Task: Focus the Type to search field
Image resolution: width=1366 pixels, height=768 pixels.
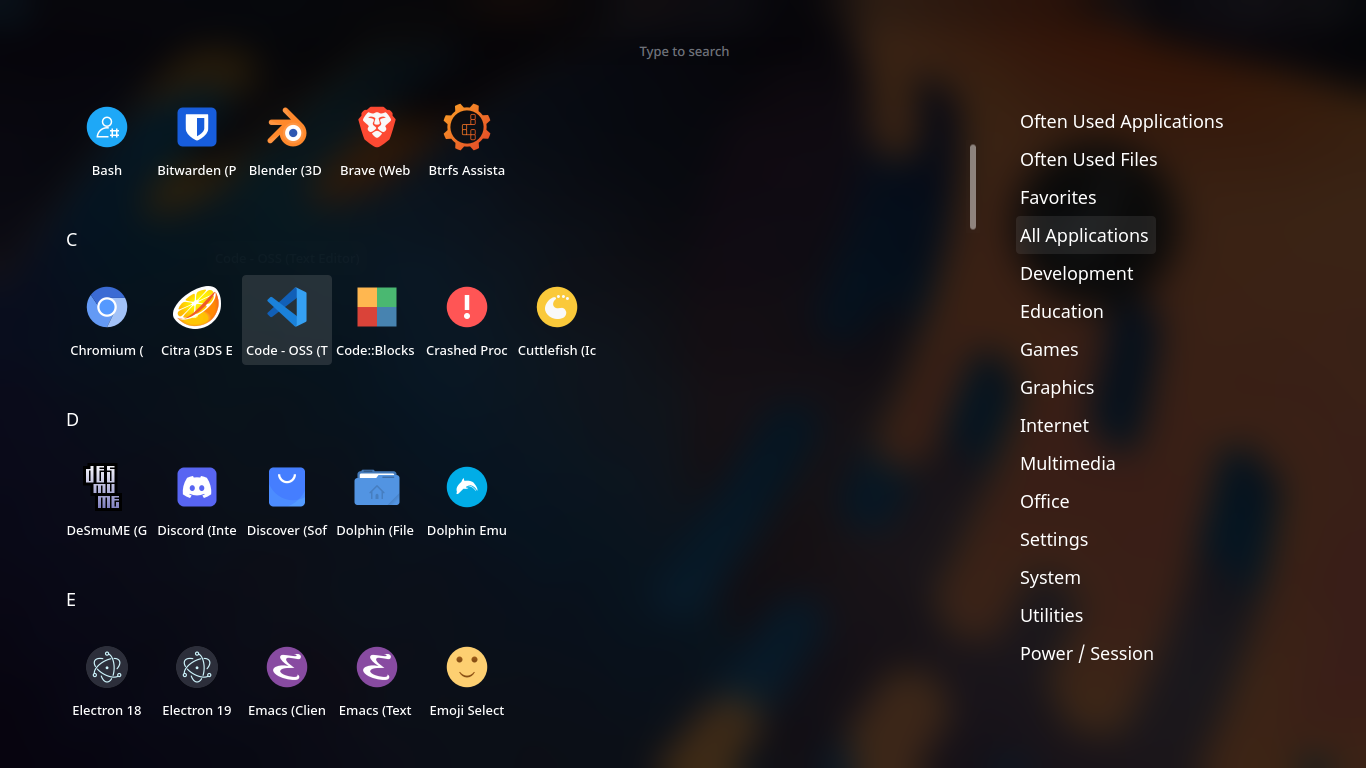Action: [684, 51]
